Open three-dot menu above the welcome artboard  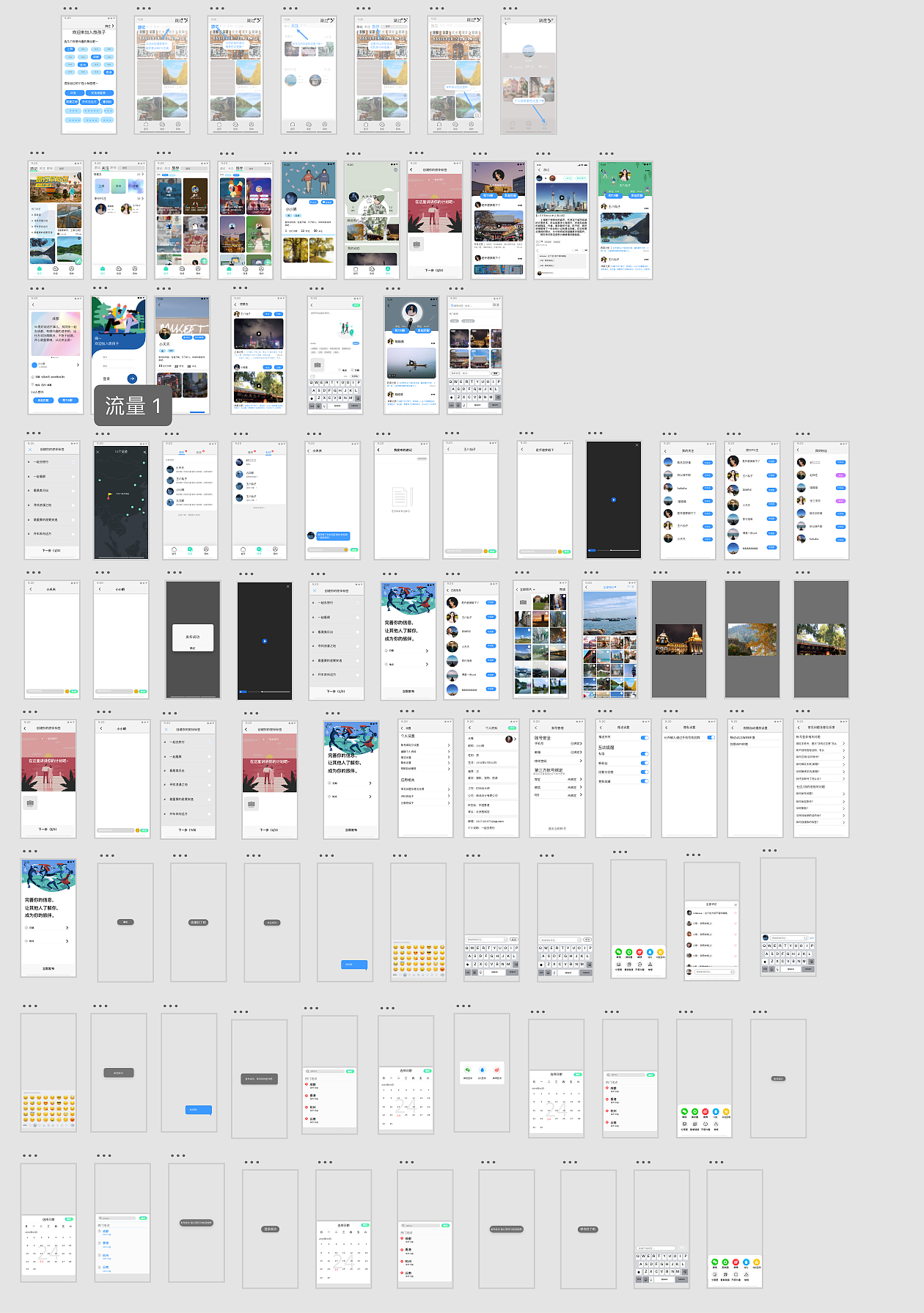coord(70,9)
